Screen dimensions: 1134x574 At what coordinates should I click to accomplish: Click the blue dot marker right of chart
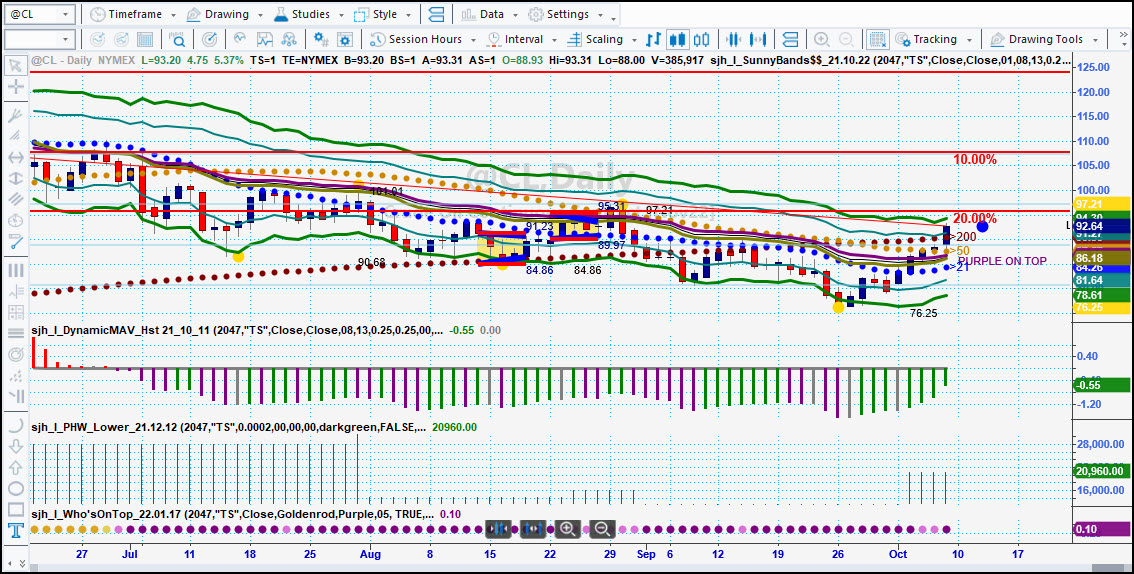[x=982, y=226]
